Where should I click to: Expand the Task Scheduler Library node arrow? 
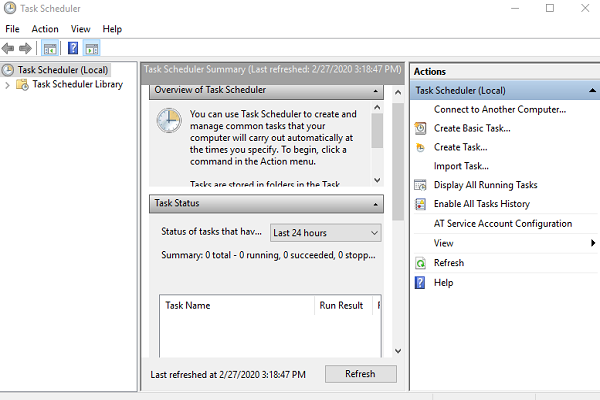[8, 85]
